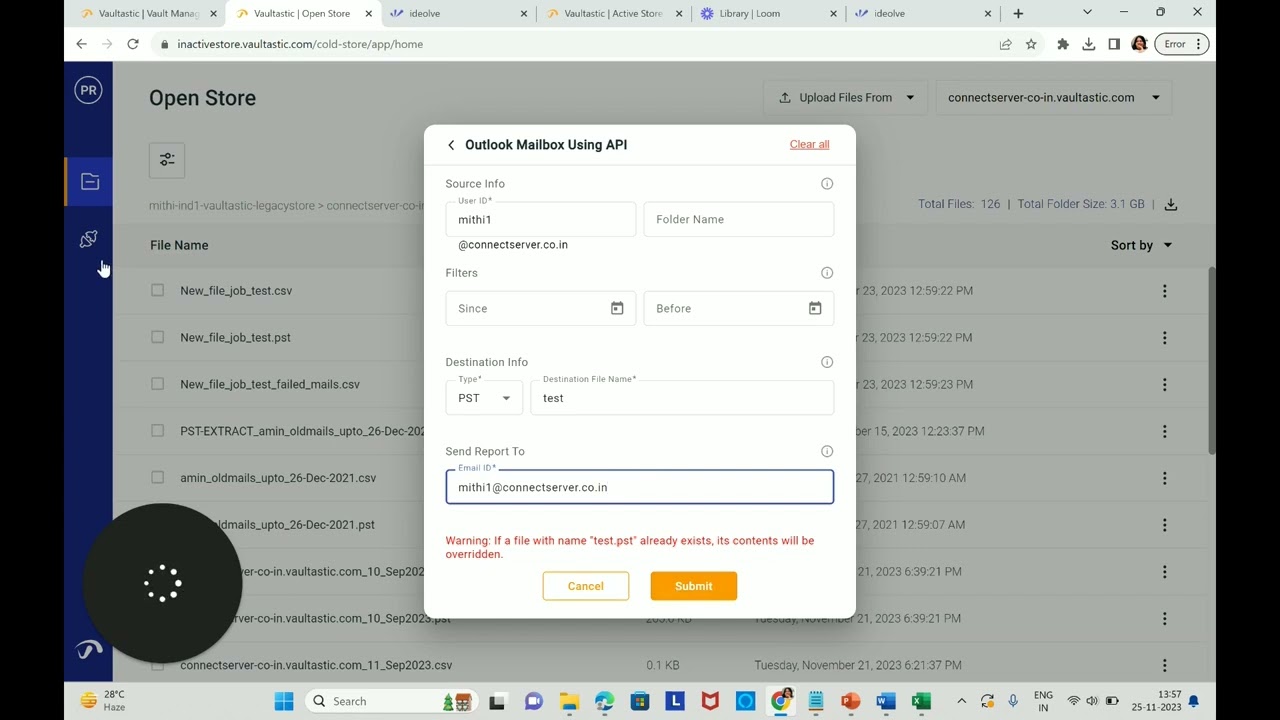
Task: Open more options for New_file_job_test_failed_mails.csv
Action: [1164, 385]
